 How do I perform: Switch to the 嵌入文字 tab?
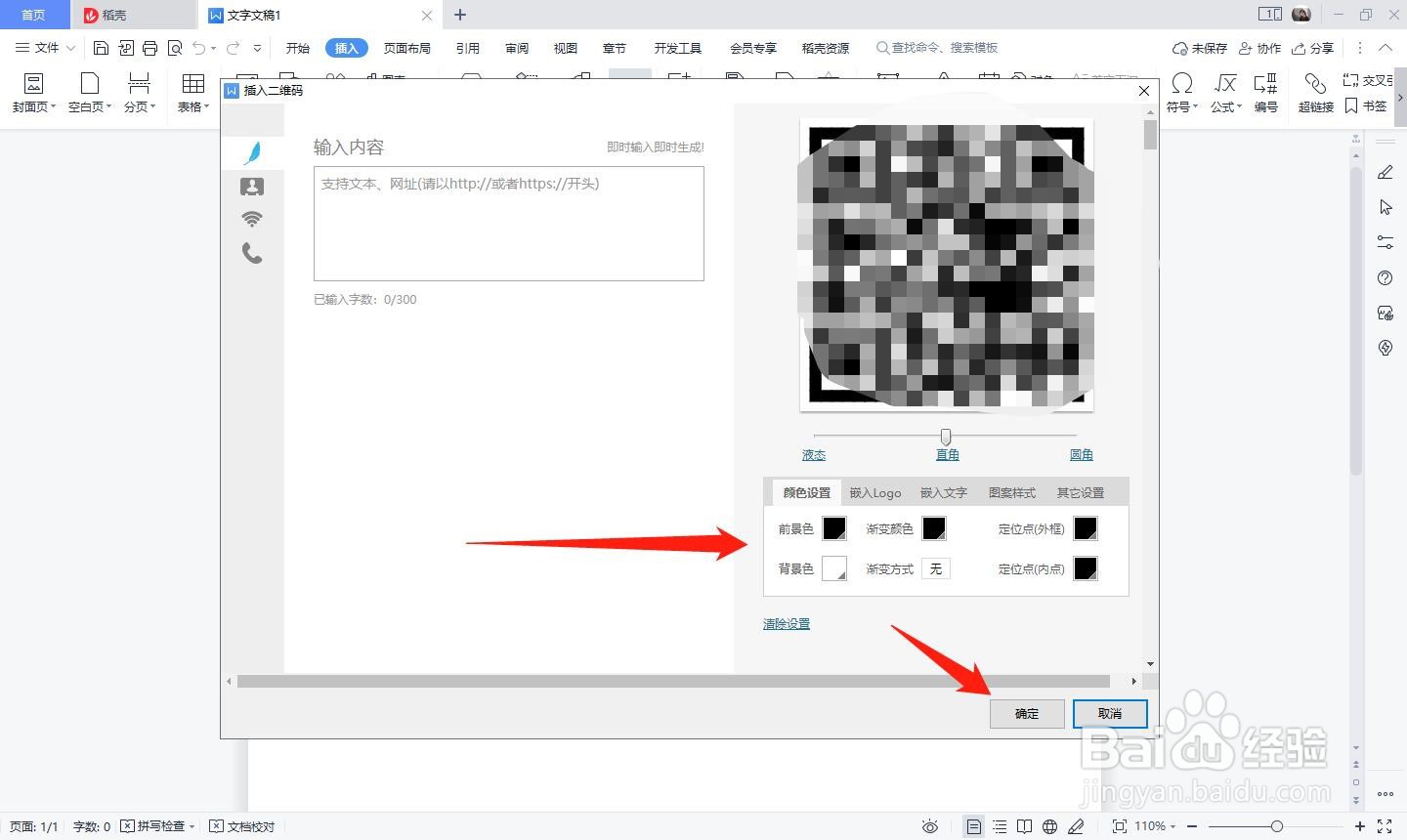(944, 492)
